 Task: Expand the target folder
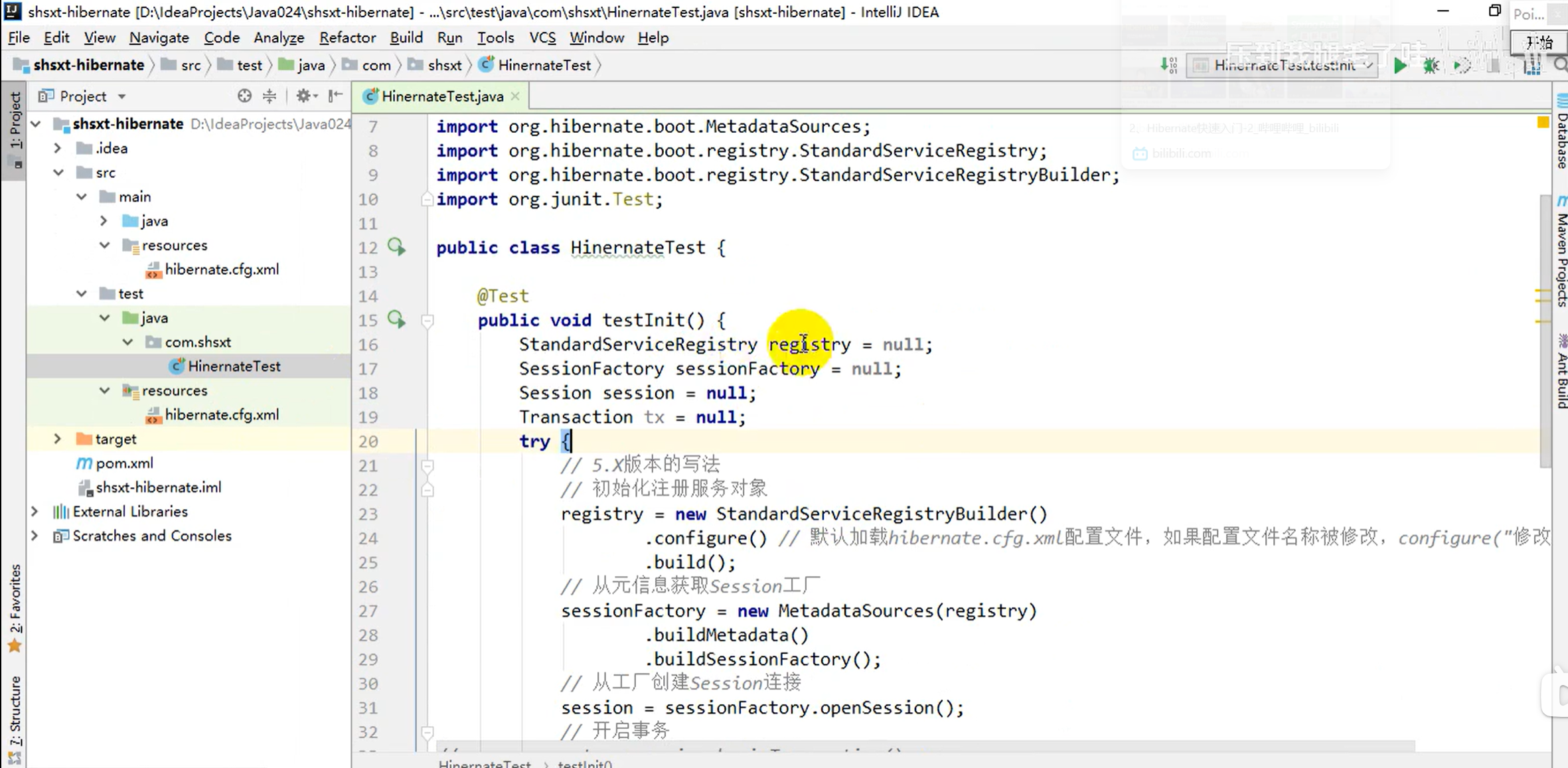(58, 439)
